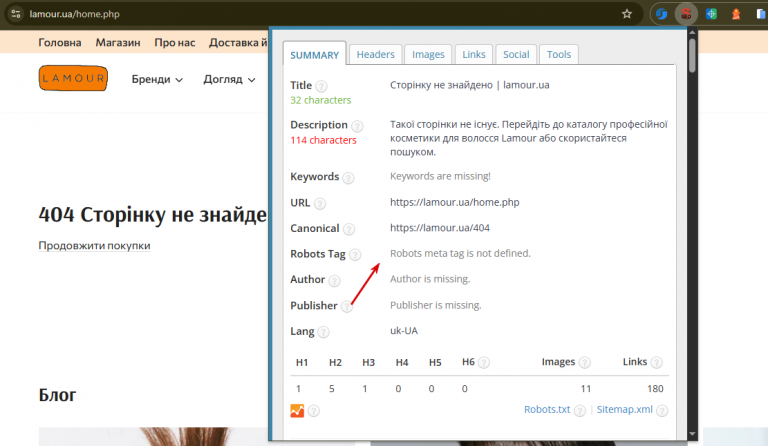Viewport: 768px width, 446px height.
Task: Open Магазин in top menu
Action: click(x=118, y=43)
